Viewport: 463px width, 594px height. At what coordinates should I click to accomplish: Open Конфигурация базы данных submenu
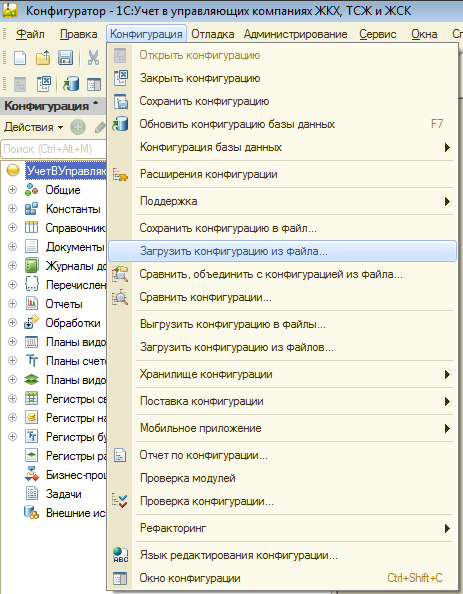coord(282,147)
